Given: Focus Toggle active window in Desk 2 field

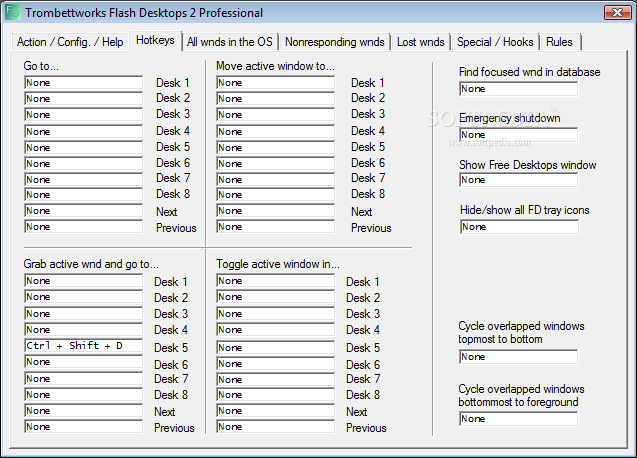Looking at the screenshot, I should pos(276,297).
